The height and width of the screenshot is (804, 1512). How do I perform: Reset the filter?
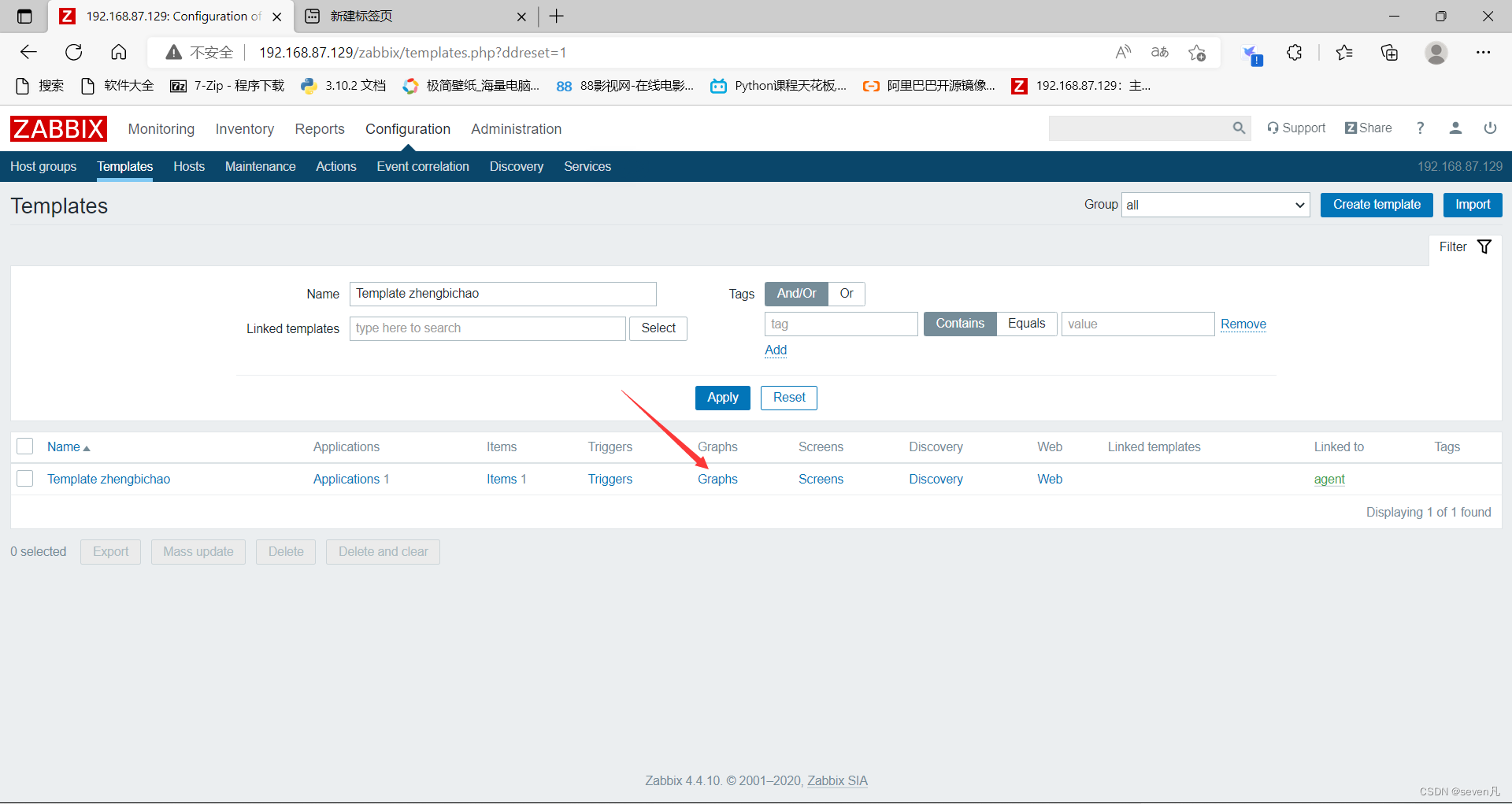click(789, 398)
